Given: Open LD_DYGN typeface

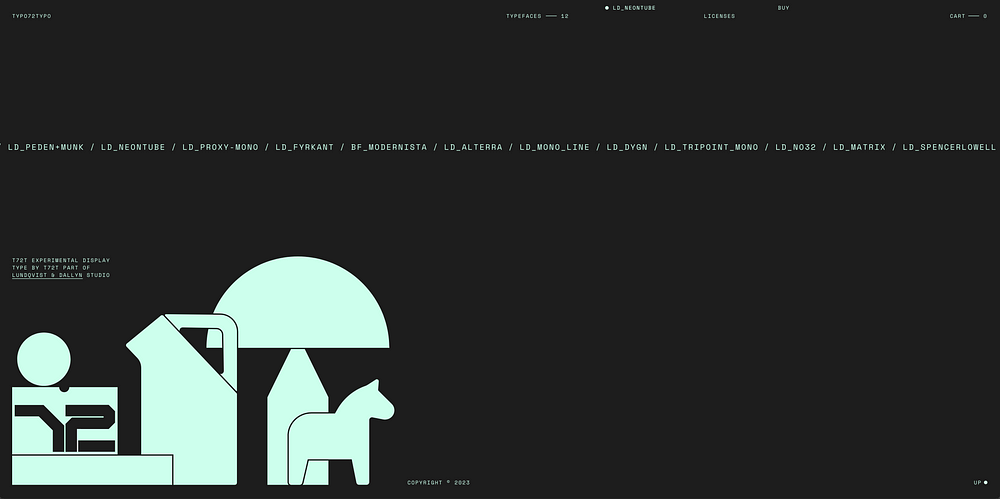Looking at the screenshot, I should tap(626, 147).
